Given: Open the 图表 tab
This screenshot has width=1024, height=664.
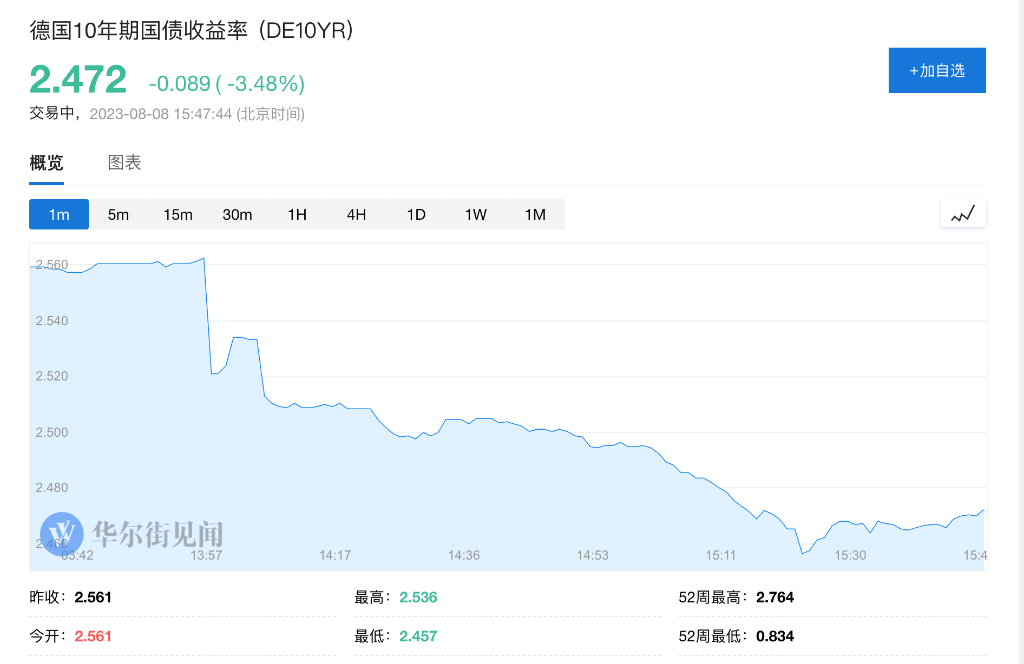Looking at the screenshot, I should (x=125, y=163).
